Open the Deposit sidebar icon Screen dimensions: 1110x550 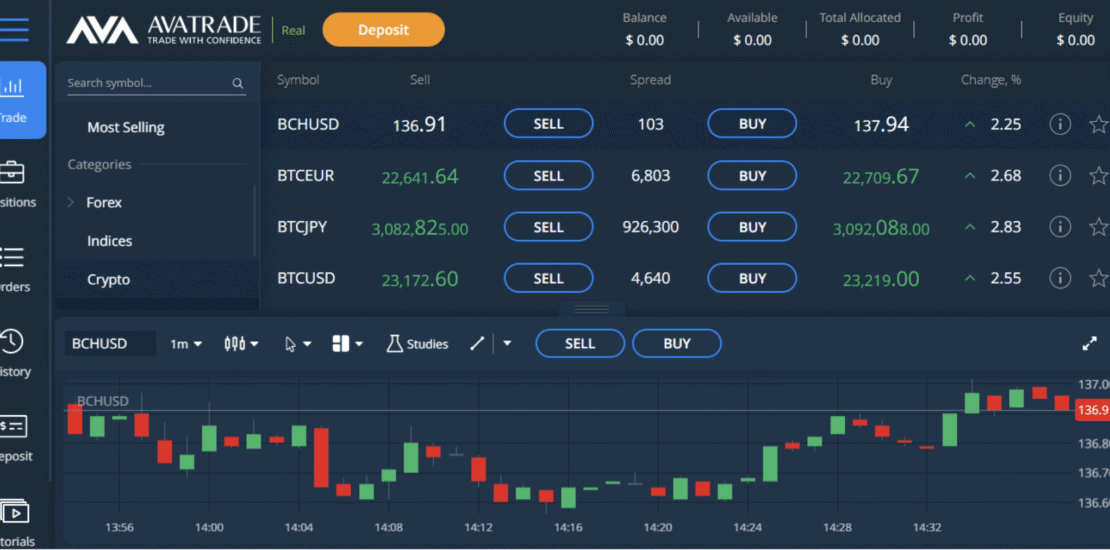[13, 427]
